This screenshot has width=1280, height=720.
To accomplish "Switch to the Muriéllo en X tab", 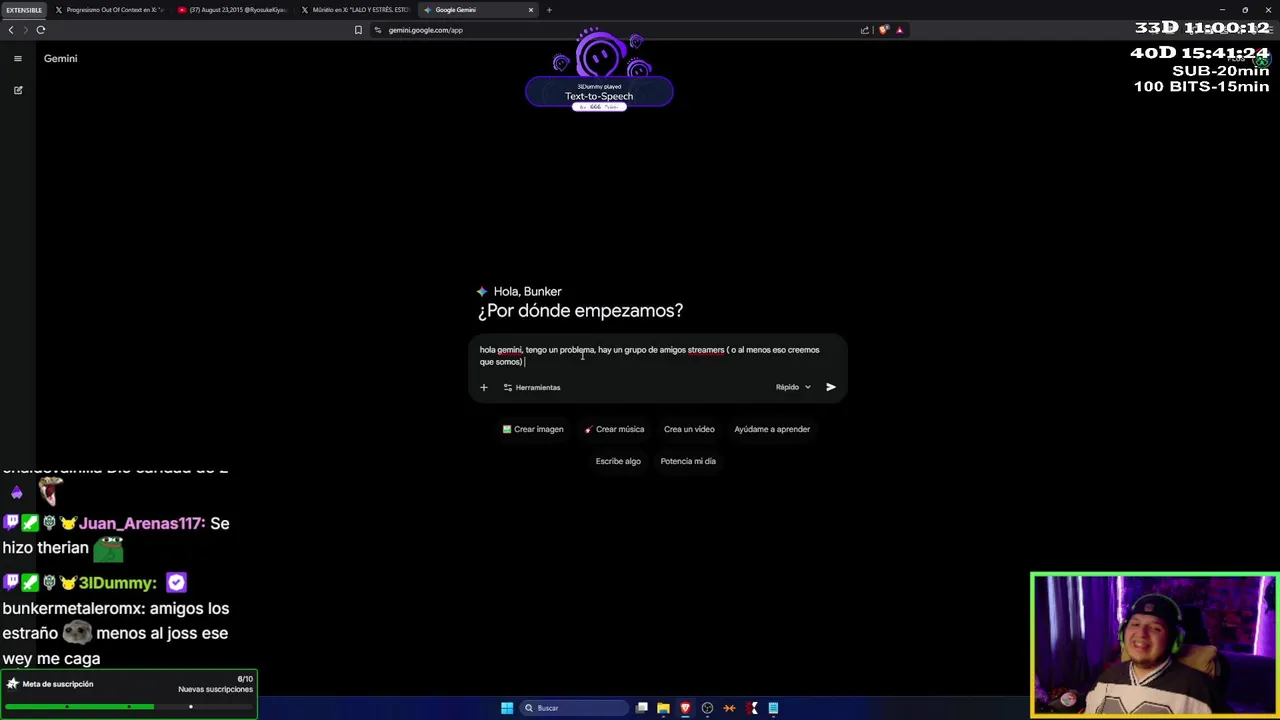I will click(x=355, y=10).
